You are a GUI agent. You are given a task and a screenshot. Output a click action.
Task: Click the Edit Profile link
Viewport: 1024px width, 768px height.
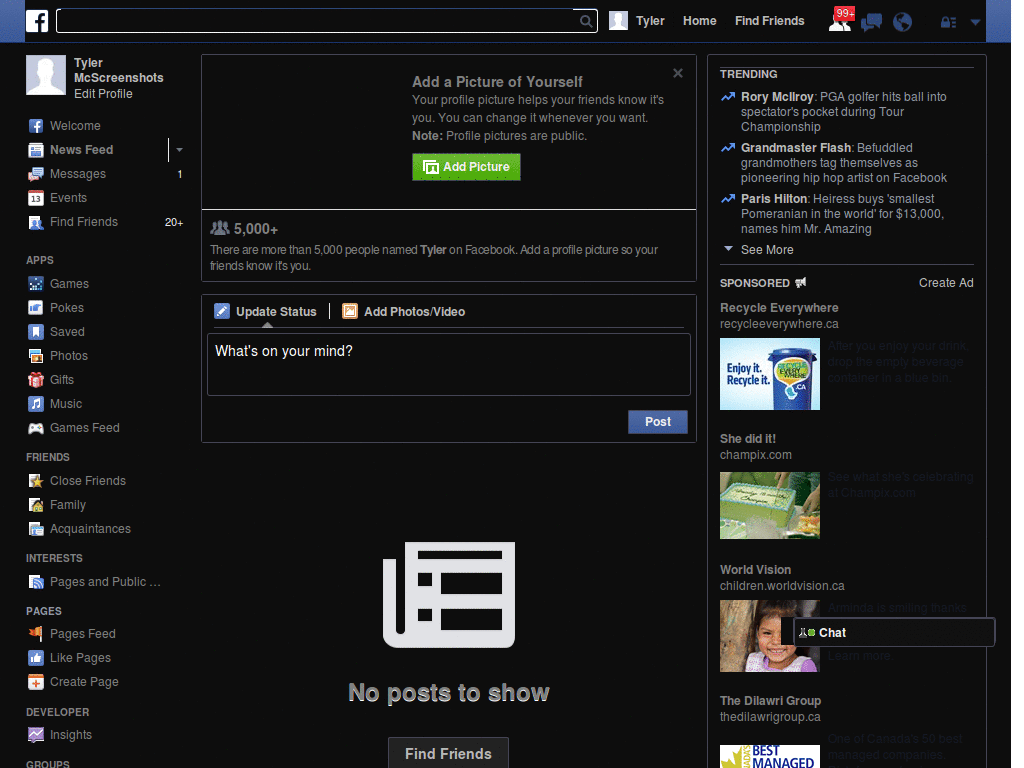[x=103, y=94]
